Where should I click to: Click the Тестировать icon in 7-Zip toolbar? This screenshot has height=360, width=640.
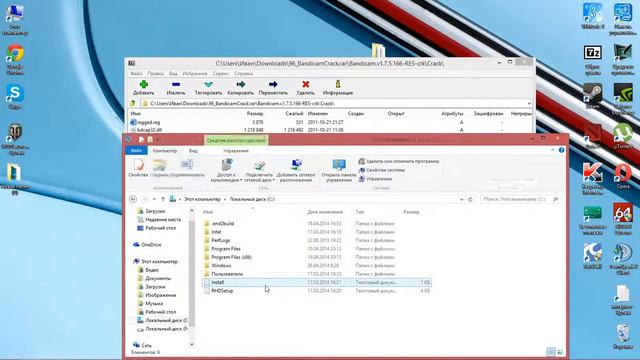208,84
